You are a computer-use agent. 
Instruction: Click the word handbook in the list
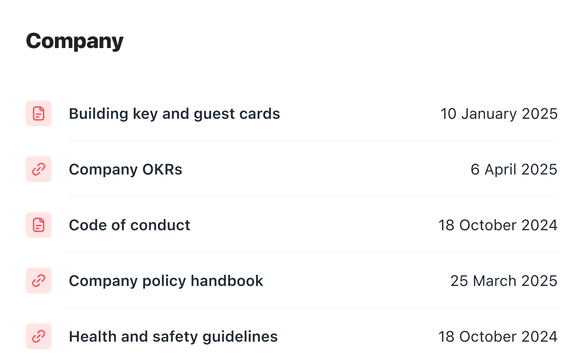pyautogui.click(x=227, y=281)
